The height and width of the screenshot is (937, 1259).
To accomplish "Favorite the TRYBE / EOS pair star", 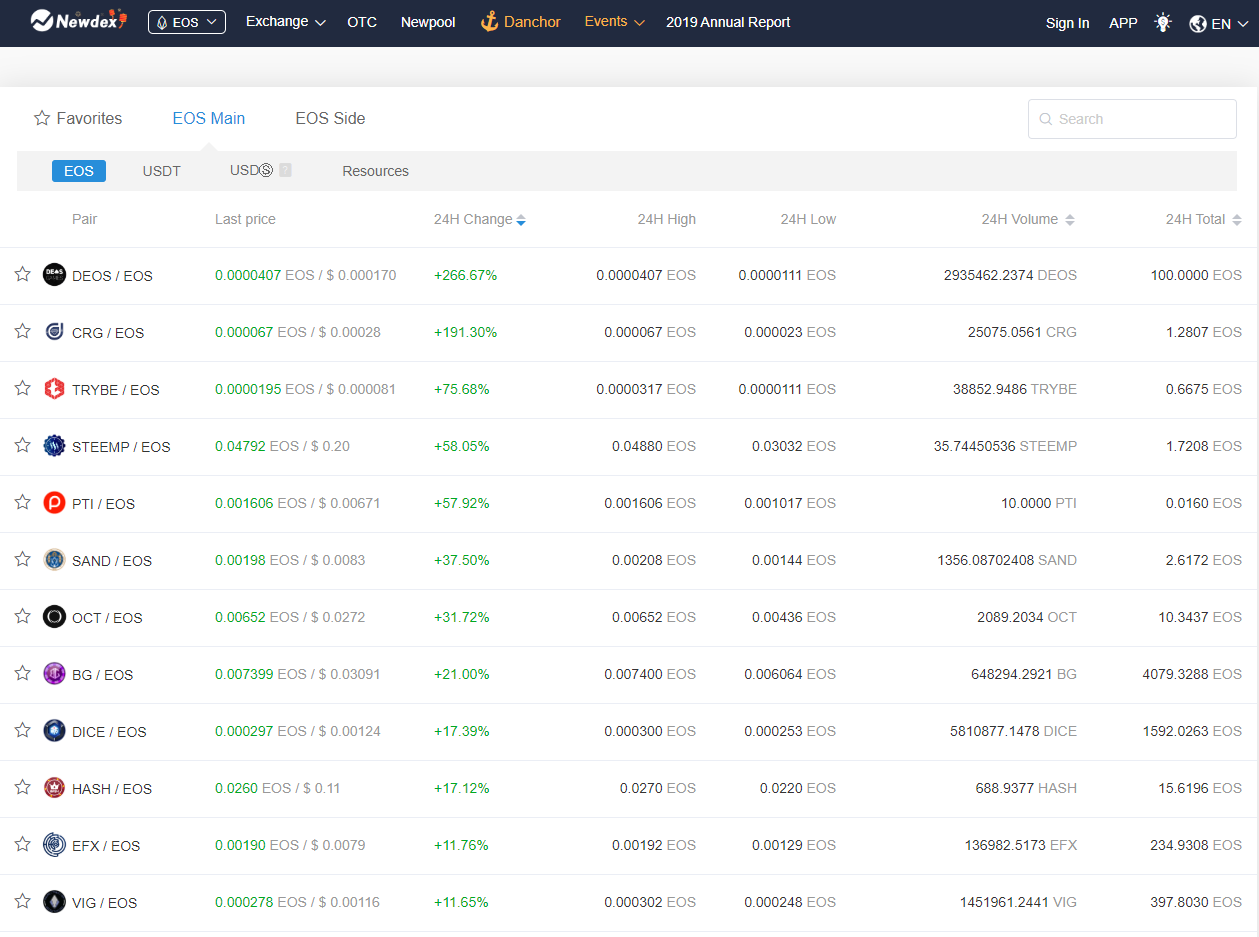I will 22,388.
